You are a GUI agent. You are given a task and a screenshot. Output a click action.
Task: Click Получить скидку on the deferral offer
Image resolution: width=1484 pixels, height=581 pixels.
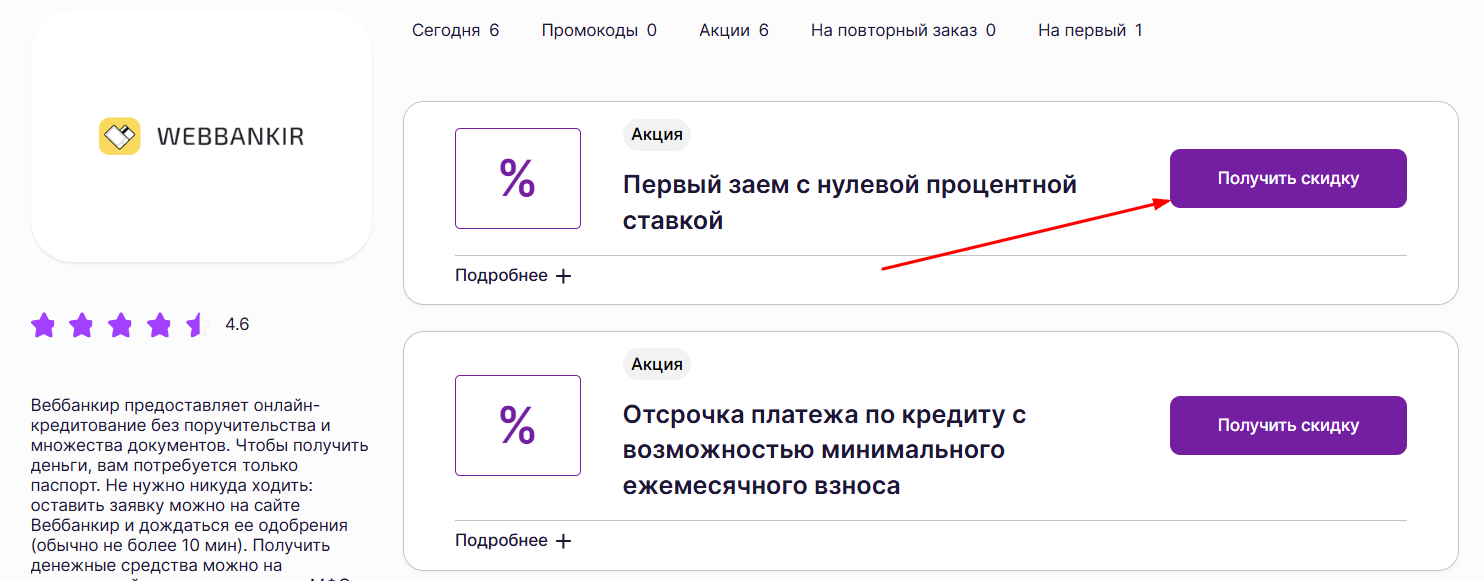(x=1287, y=425)
